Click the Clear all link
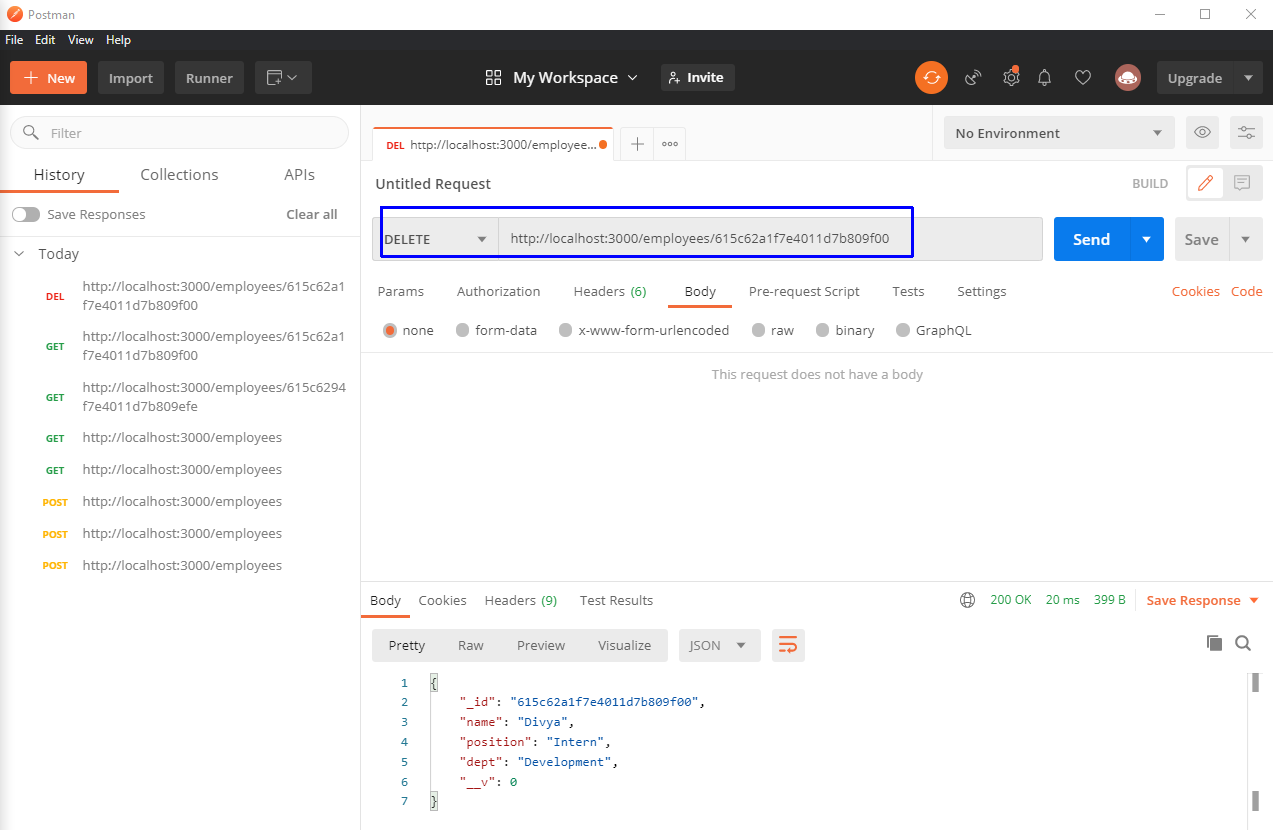The height and width of the screenshot is (830, 1273). 312,214
